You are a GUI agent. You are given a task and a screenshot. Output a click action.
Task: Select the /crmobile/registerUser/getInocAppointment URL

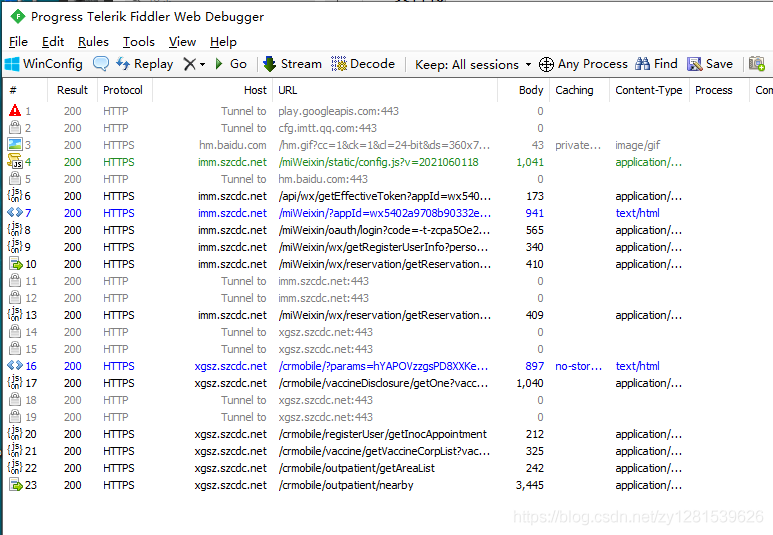pyautogui.click(x=383, y=434)
